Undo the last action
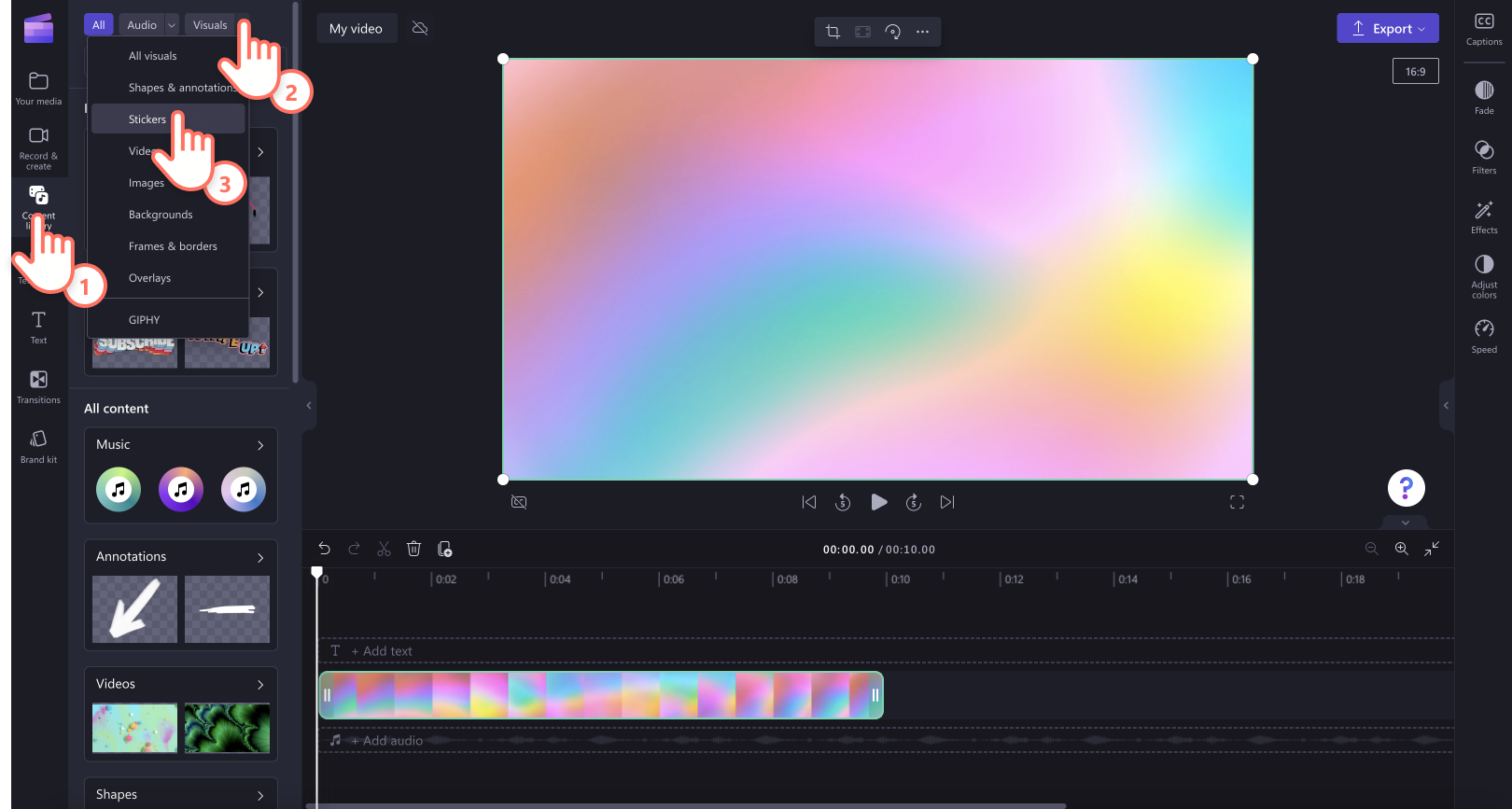Image resolution: width=1512 pixels, height=809 pixels. [324, 549]
